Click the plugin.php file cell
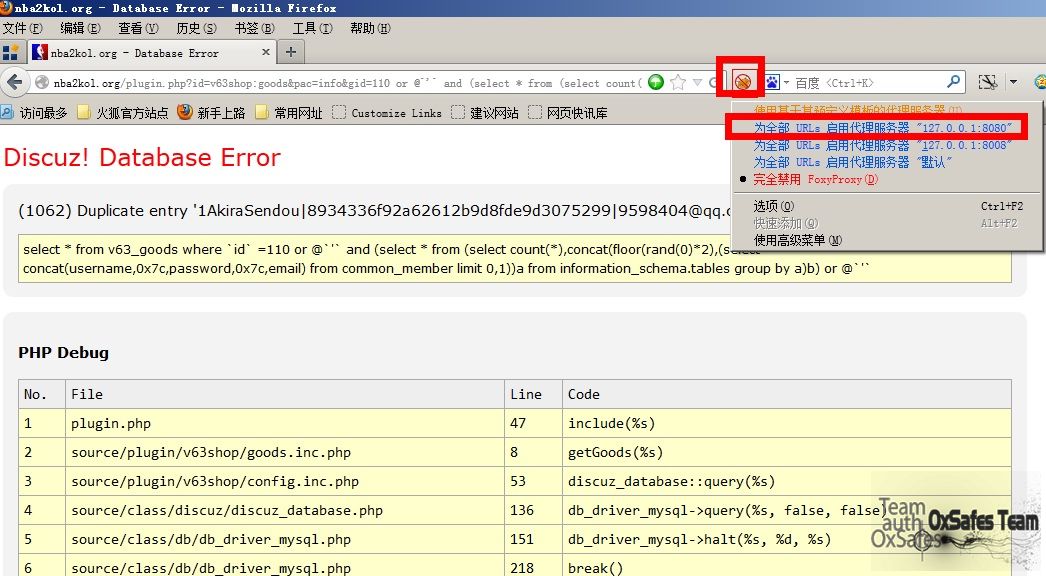Viewport: 1046px width, 576px height. pyautogui.click(x=285, y=423)
